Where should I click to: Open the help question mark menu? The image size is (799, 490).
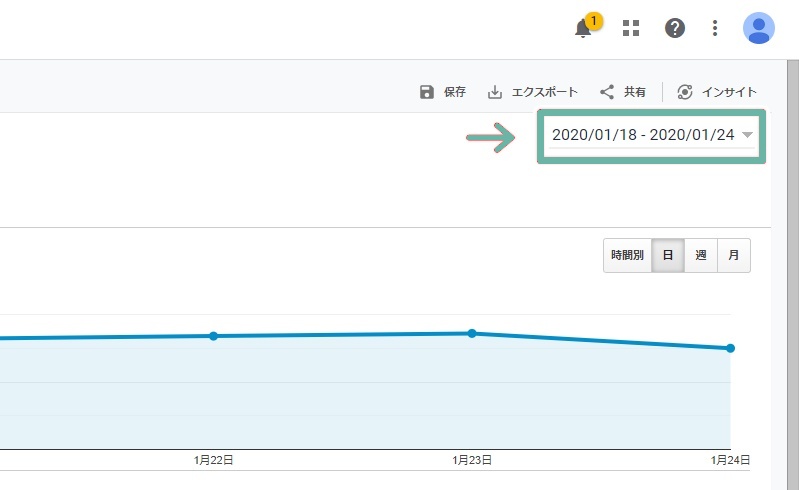click(675, 28)
